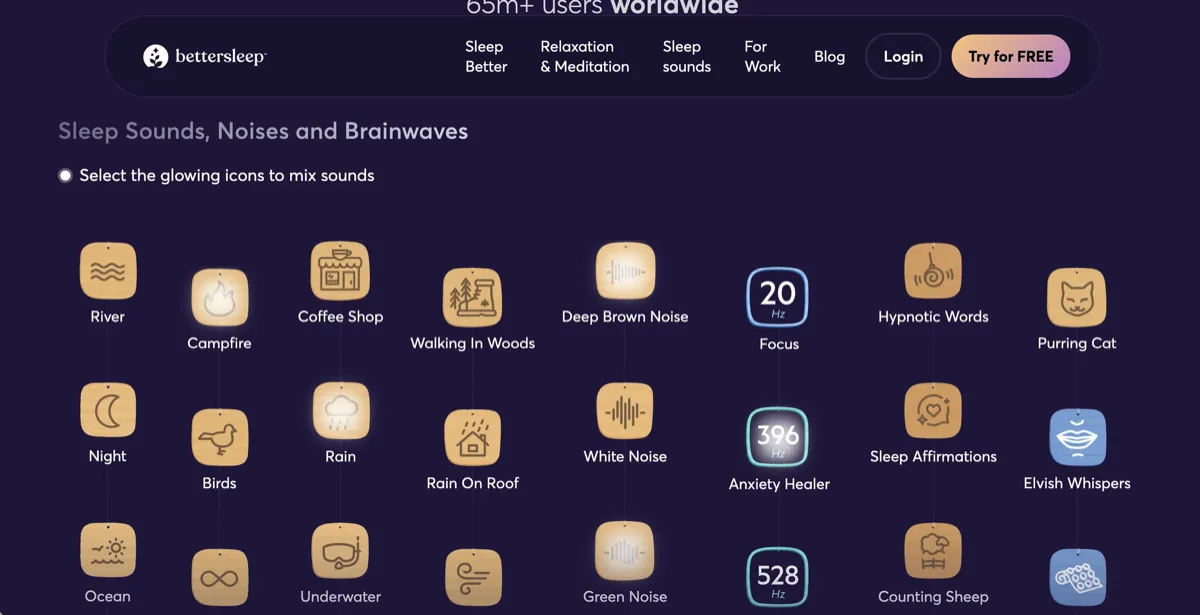Choose the Green Noise sound

click(x=625, y=550)
